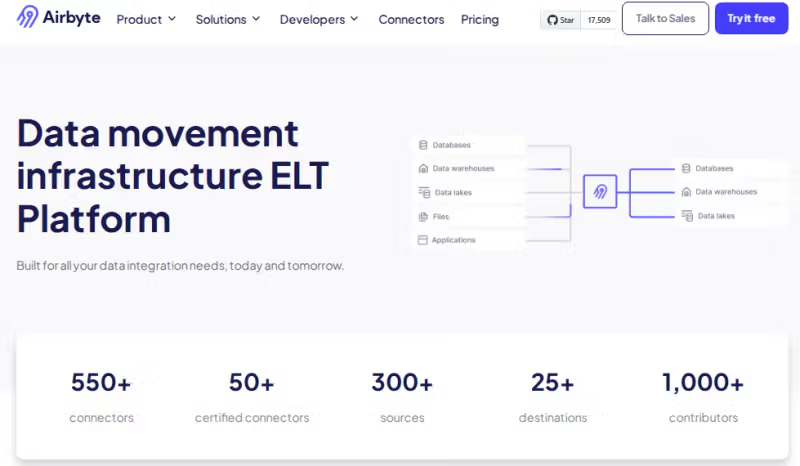Click the hero headline Data movement infrastructure
The height and width of the screenshot is (466, 800).
[x=173, y=176]
